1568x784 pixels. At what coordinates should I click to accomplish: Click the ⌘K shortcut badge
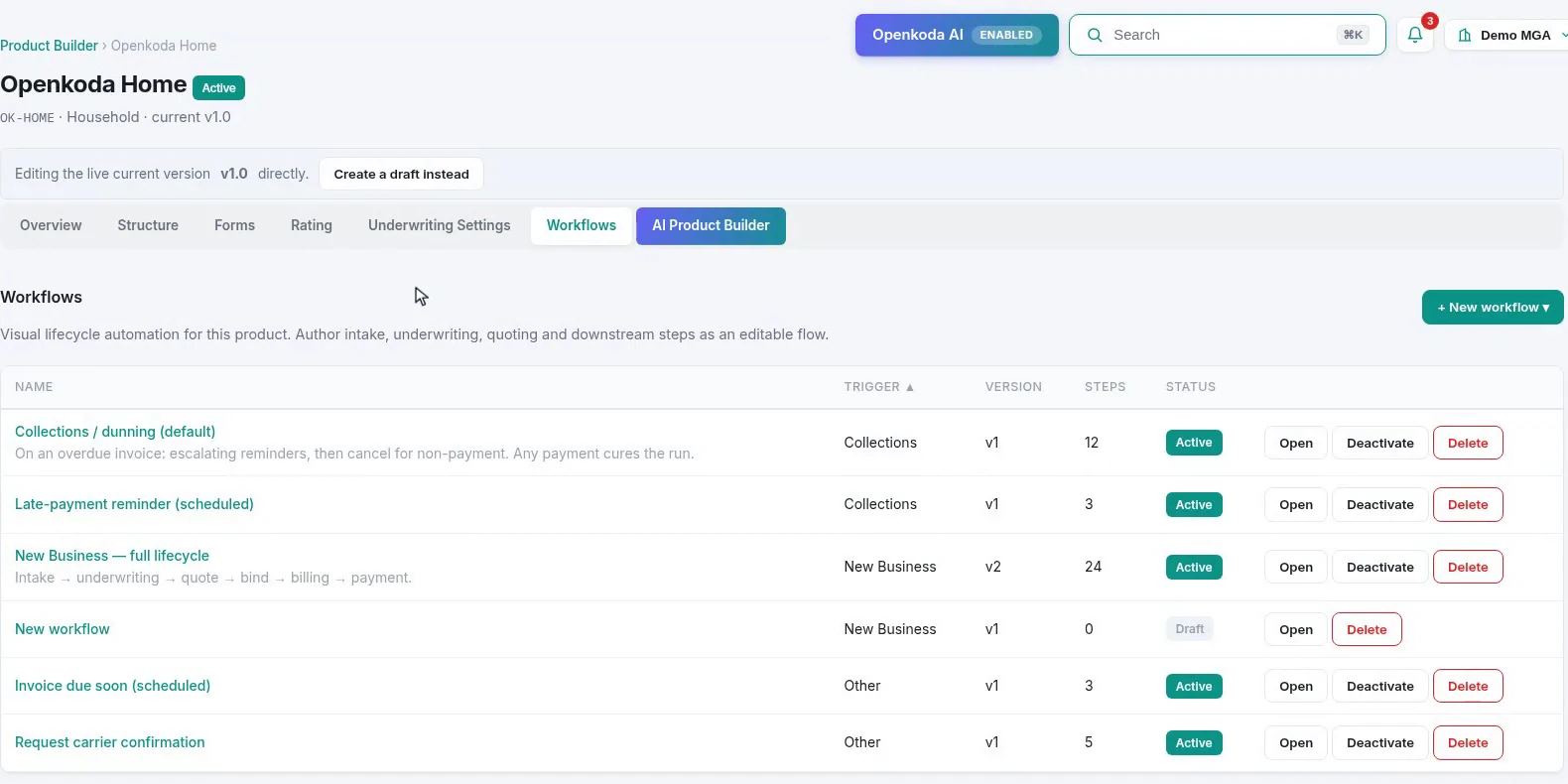(1353, 35)
